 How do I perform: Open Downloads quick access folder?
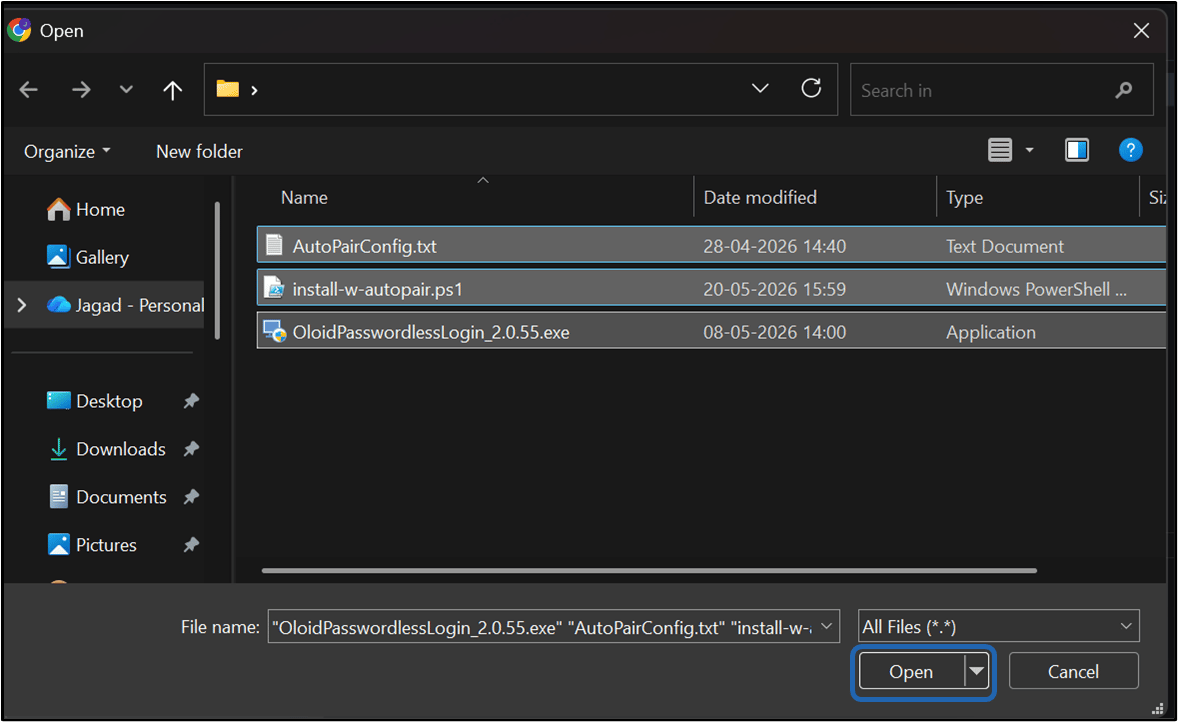point(106,449)
